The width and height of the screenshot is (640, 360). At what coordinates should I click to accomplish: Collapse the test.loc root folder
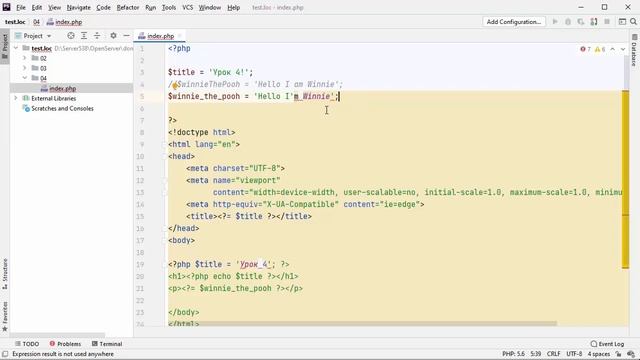point(16,48)
